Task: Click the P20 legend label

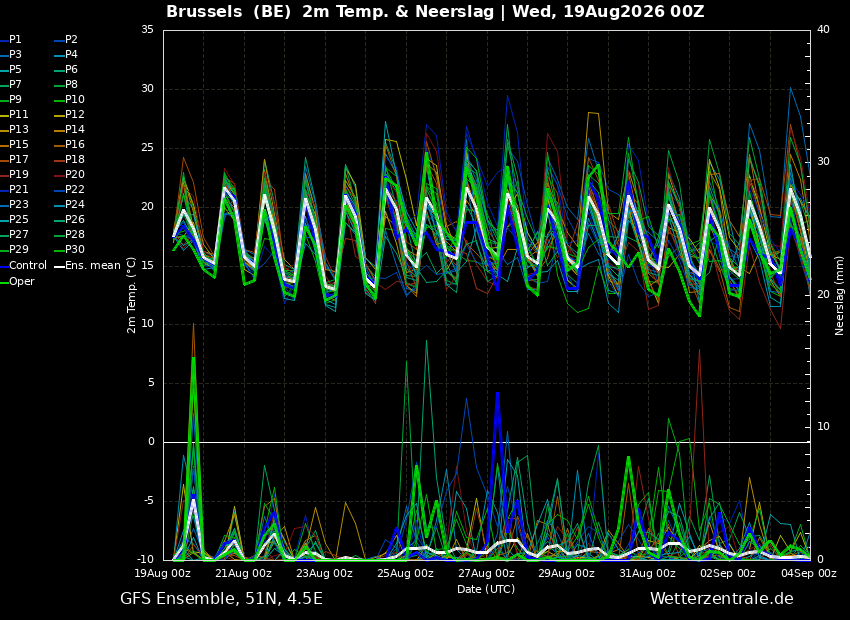Action: [x=70, y=174]
